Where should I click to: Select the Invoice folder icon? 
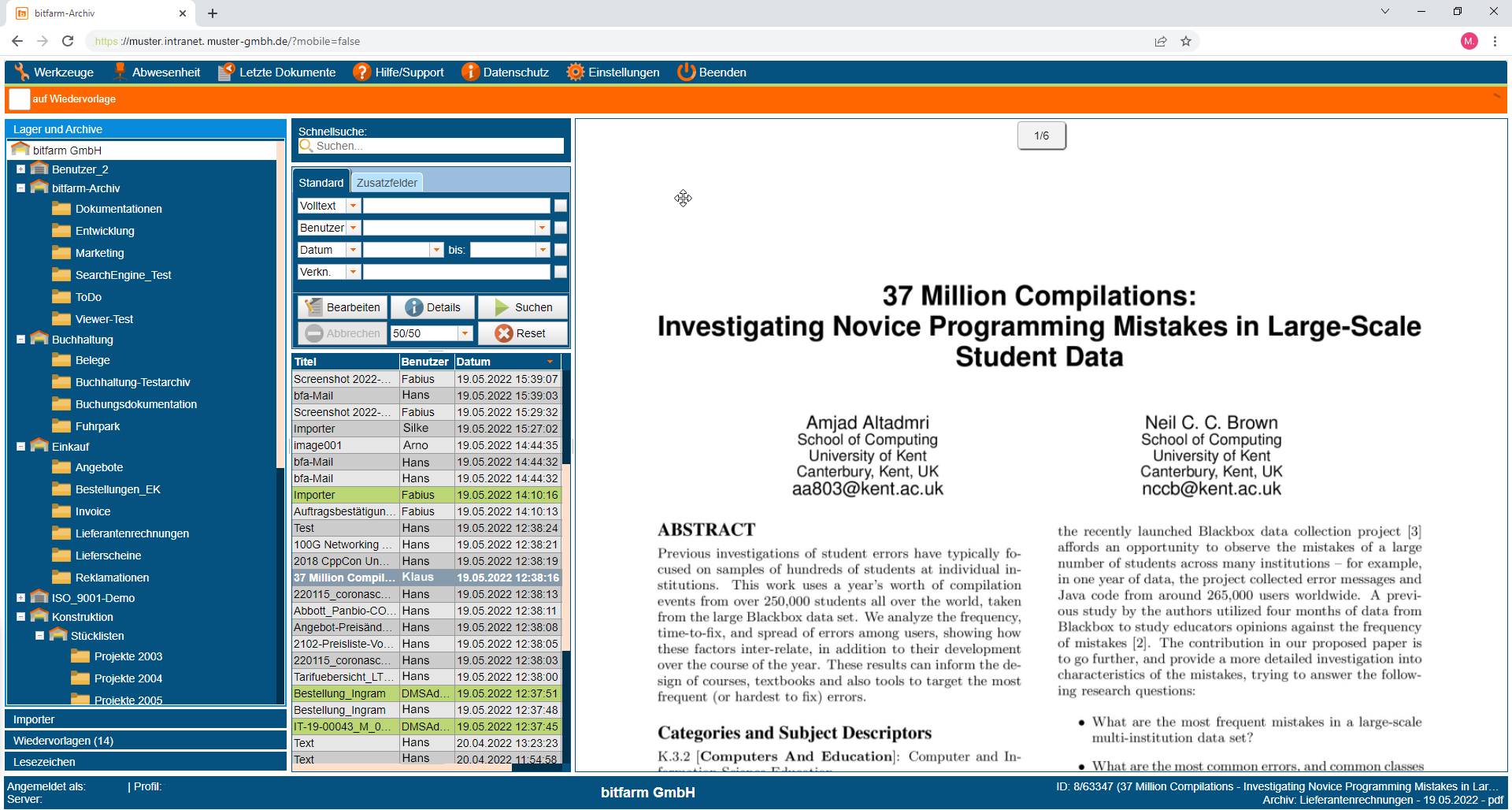[61, 511]
